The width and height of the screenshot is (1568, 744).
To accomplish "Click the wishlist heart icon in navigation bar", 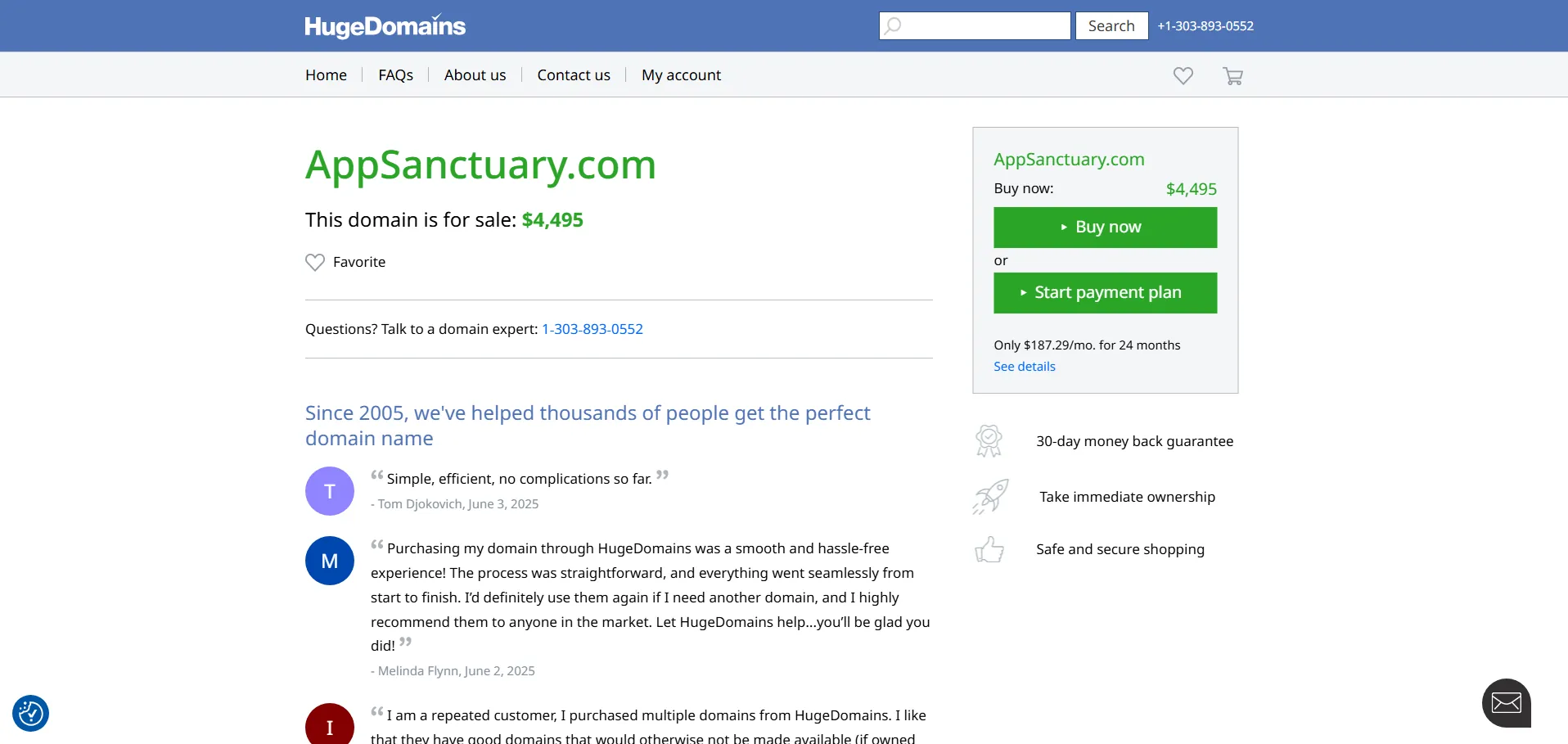I will pos(1183,76).
